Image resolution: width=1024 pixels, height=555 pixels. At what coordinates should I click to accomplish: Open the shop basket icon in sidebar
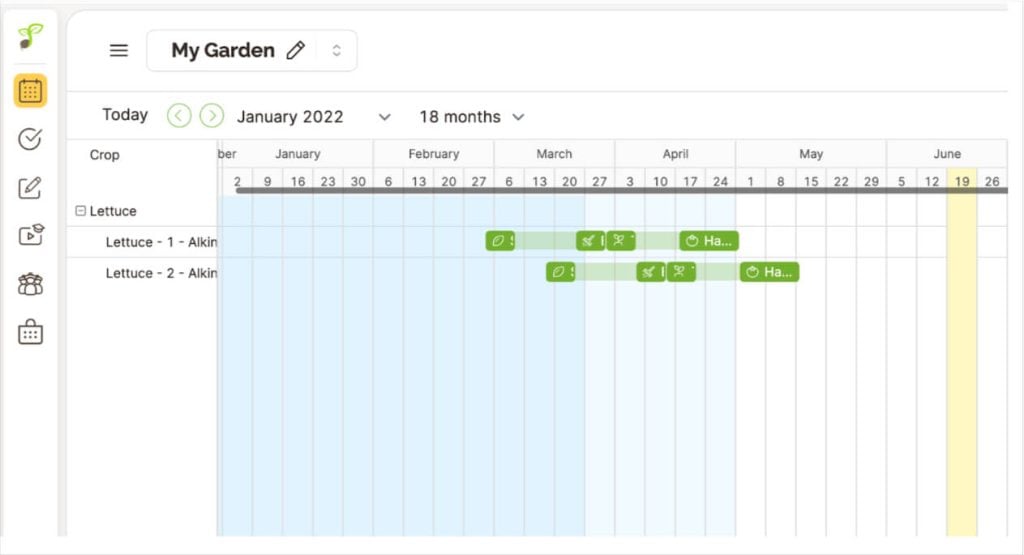point(30,332)
